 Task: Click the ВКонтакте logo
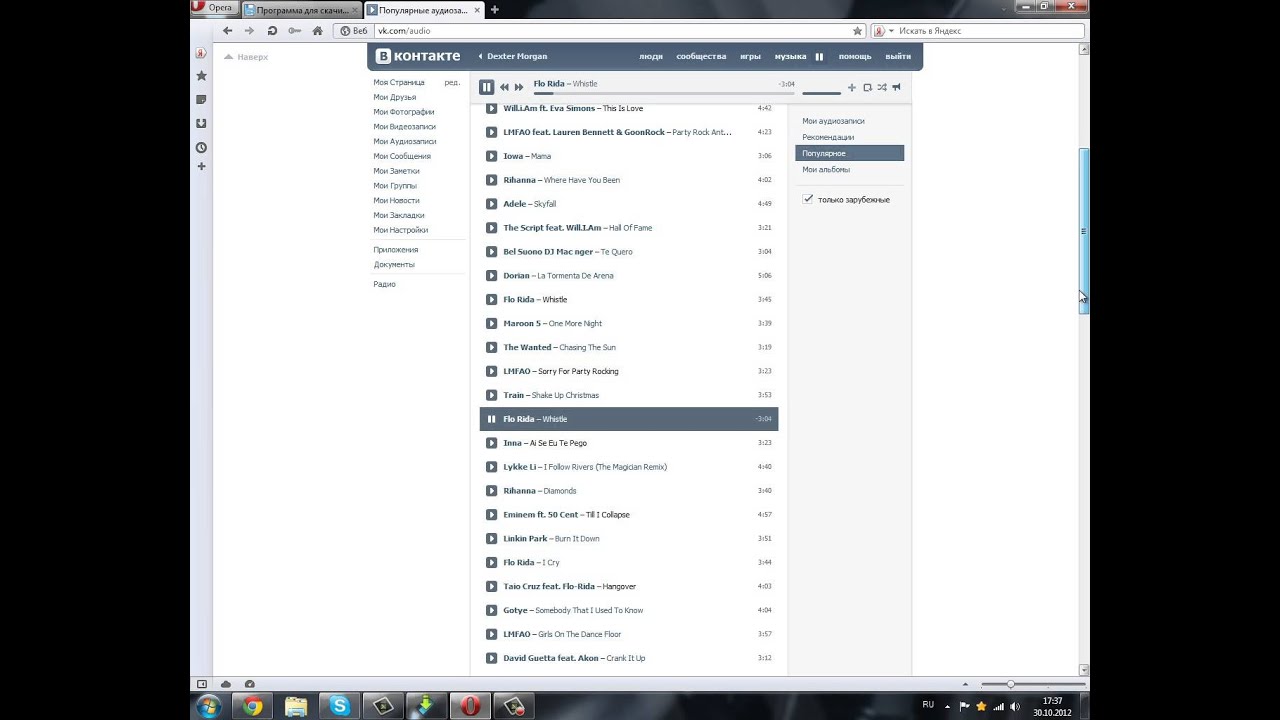click(418, 56)
